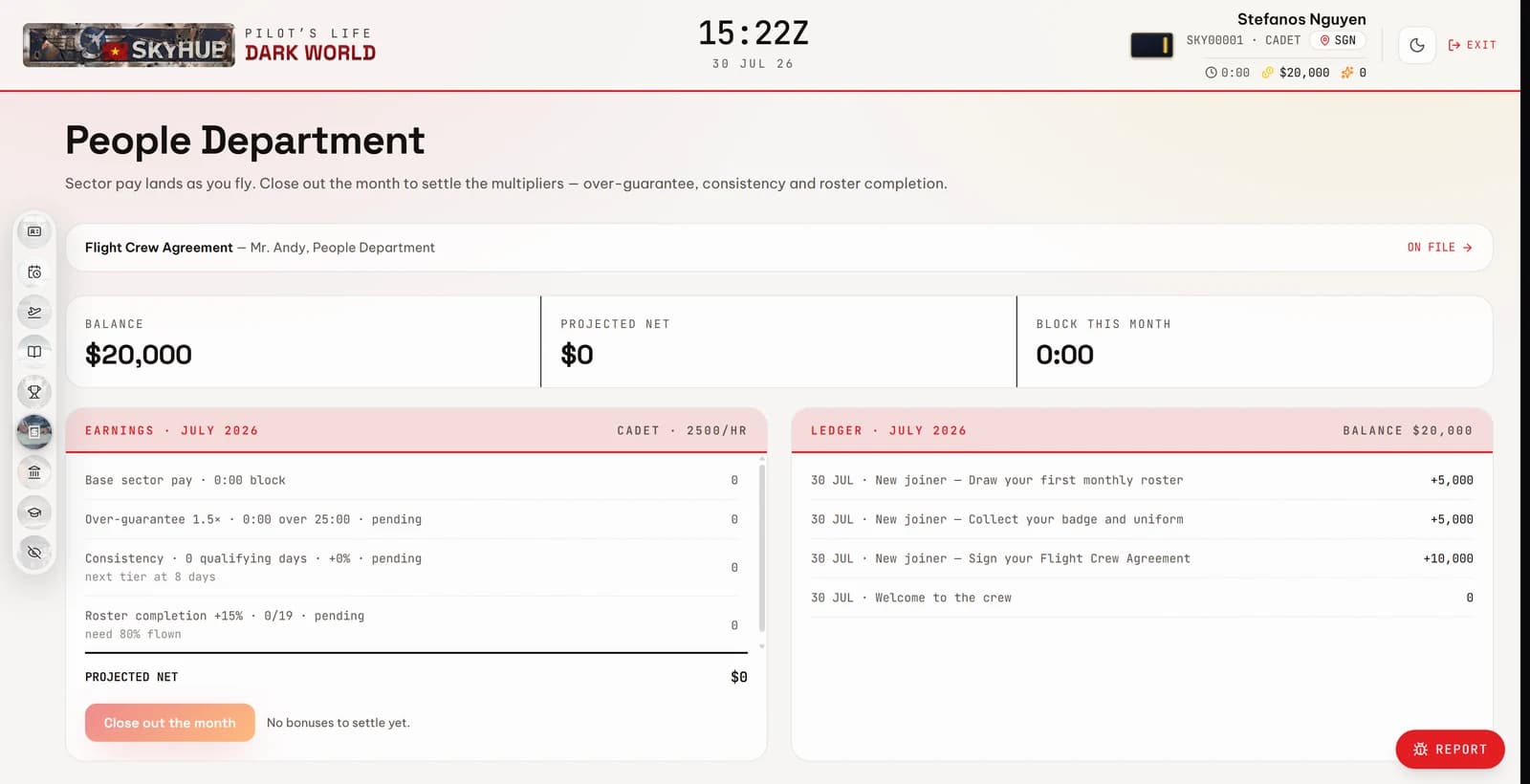Click the Flight Crew Agreement row title
The height and width of the screenshot is (784, 1530).
pyautogui.click(x=159, y=248)
